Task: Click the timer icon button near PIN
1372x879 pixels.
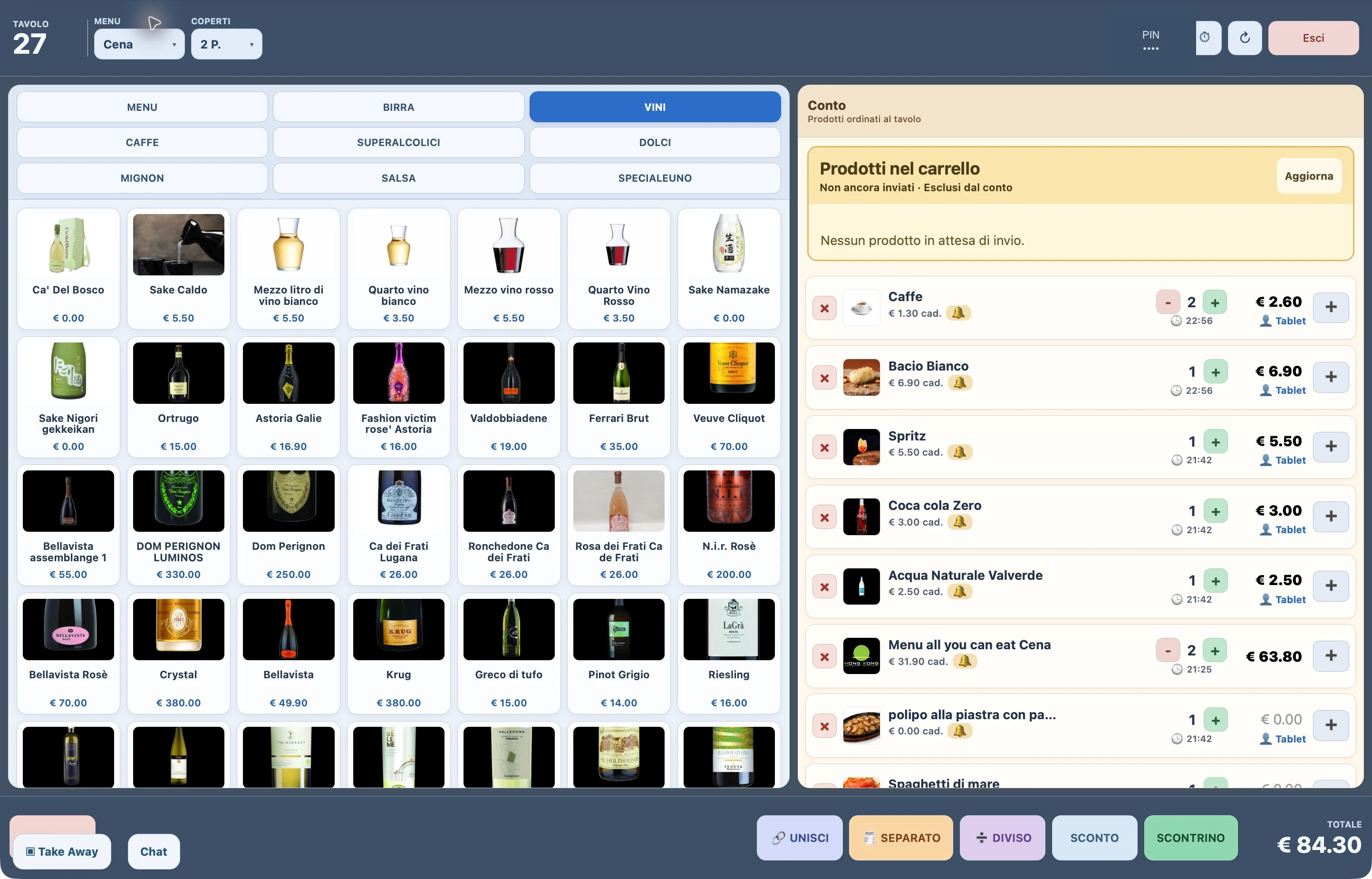Action: [x=1208, y=38]
